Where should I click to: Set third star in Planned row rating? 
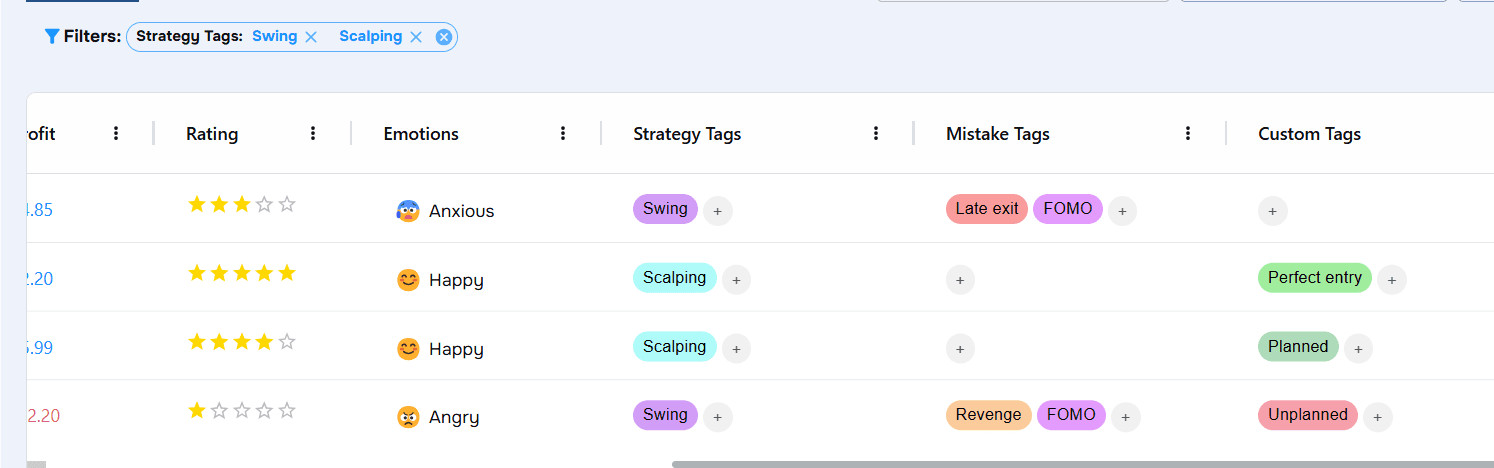point(242,342)
